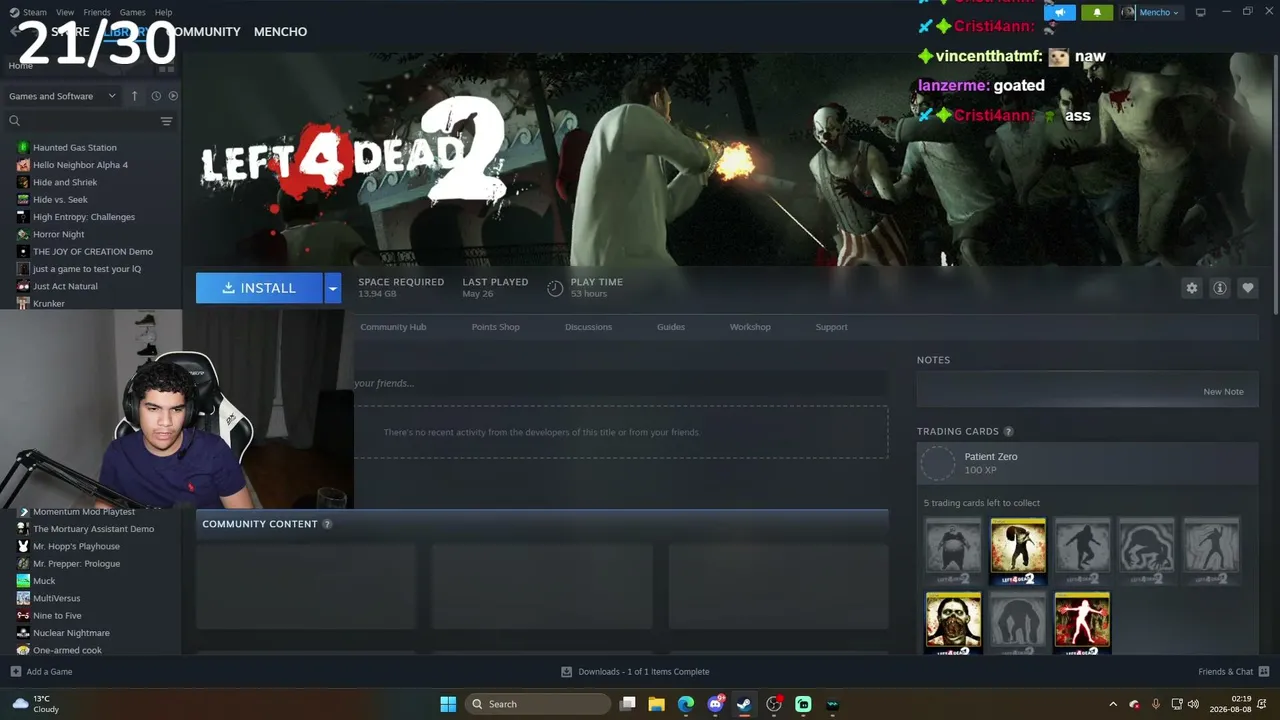Open the MENCHO profile section
Screen dimensions: 1280x720
(280, 32)
